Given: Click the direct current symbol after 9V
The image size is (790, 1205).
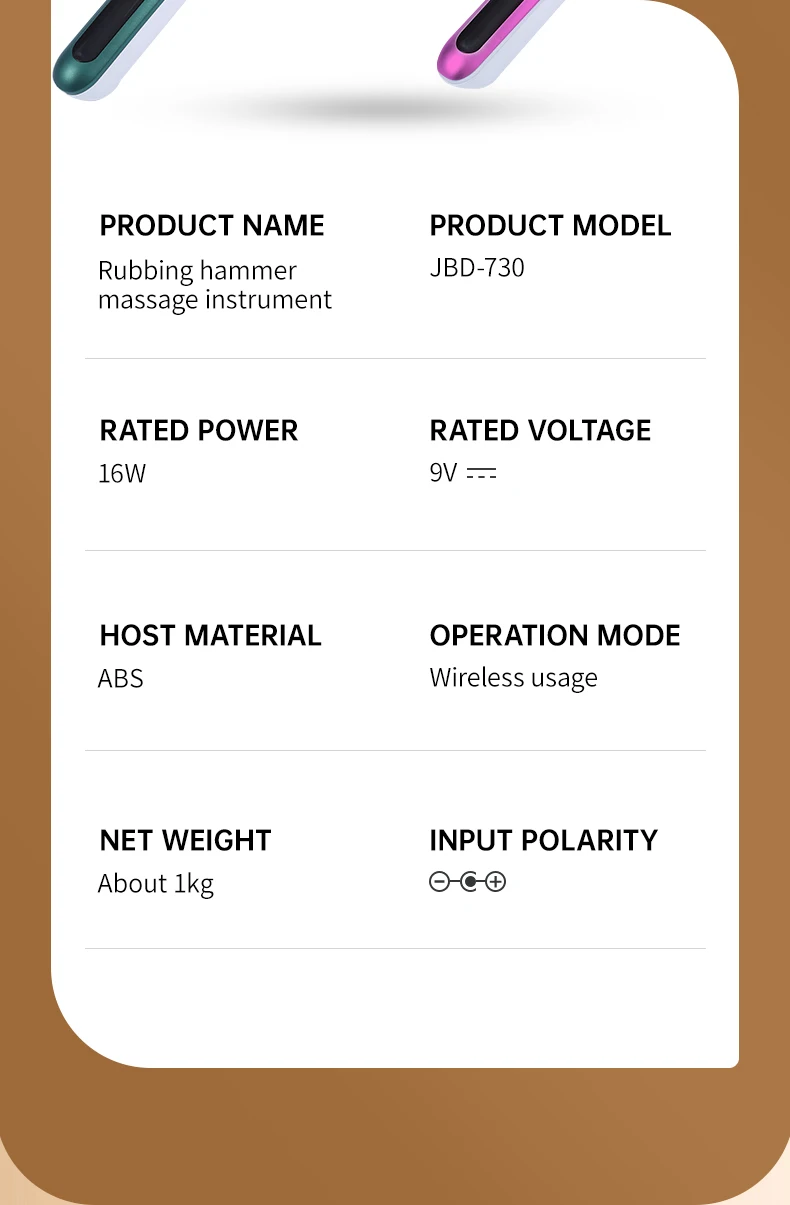Looking at the screenshot, I should tap(481, 473).
